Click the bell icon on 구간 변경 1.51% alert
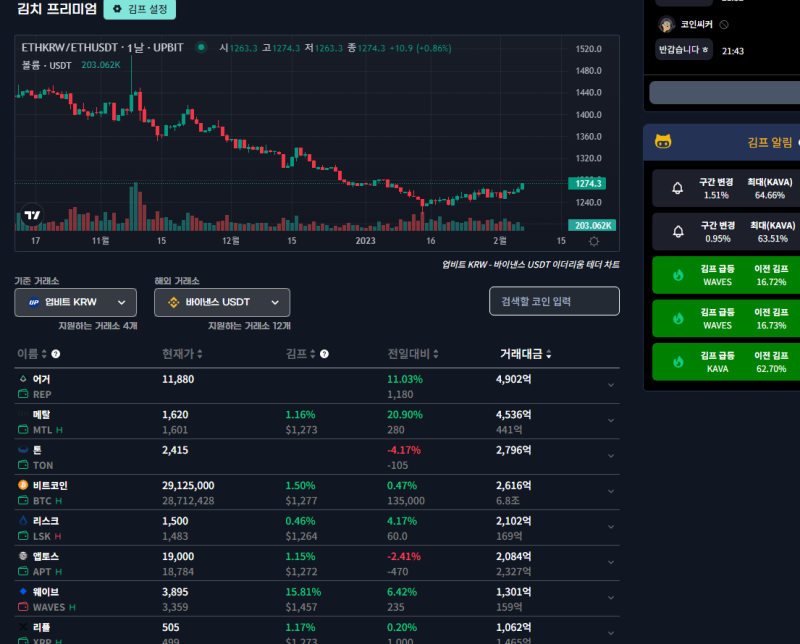This screenshot has width=800, height=644. click(x=678, y=188)
